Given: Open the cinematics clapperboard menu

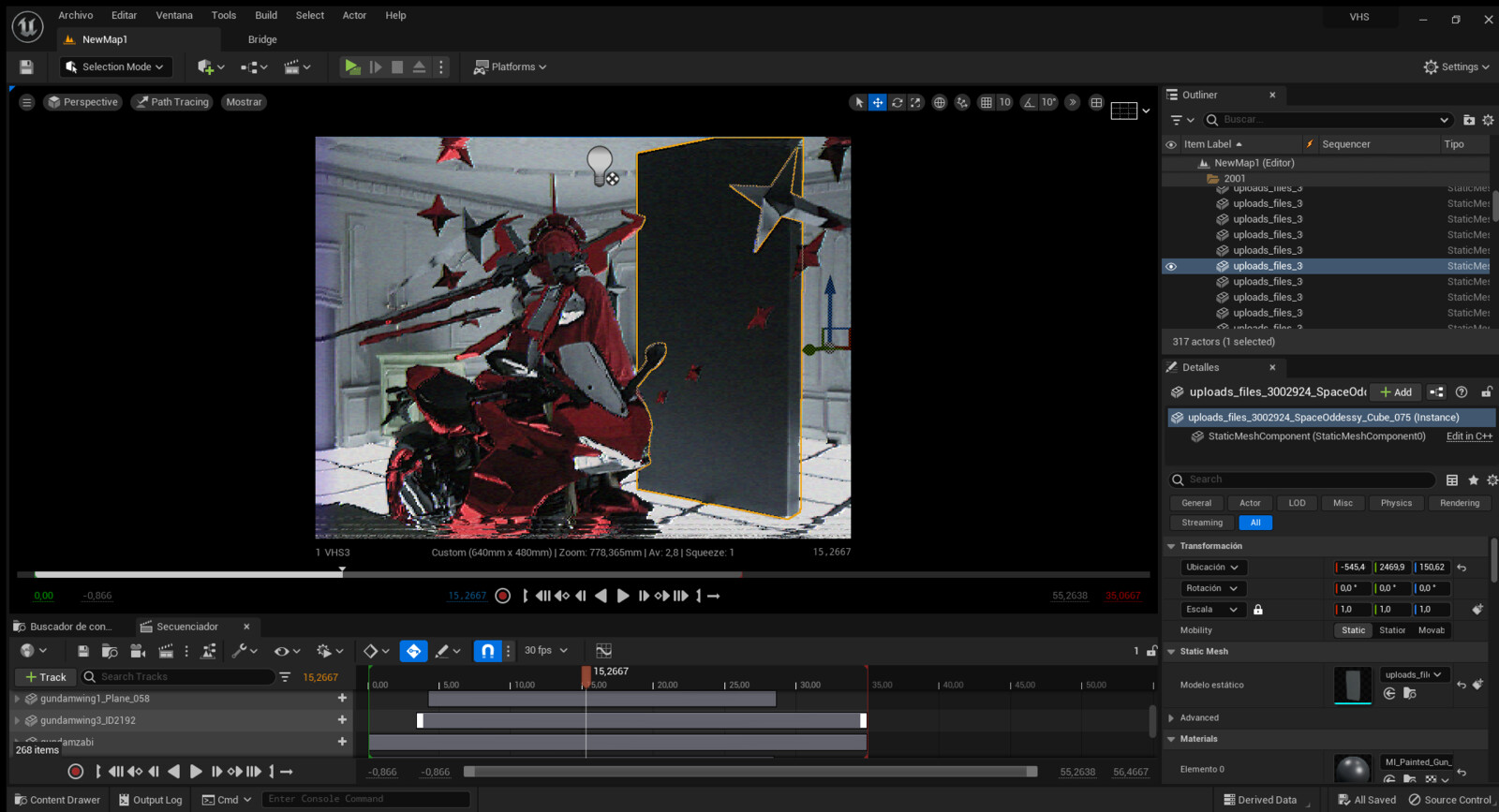Looking at the screenshot, I should coord(297,66).
